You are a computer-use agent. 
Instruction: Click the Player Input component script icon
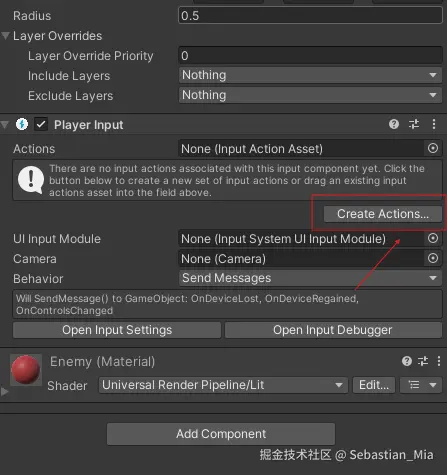point(22,124)
